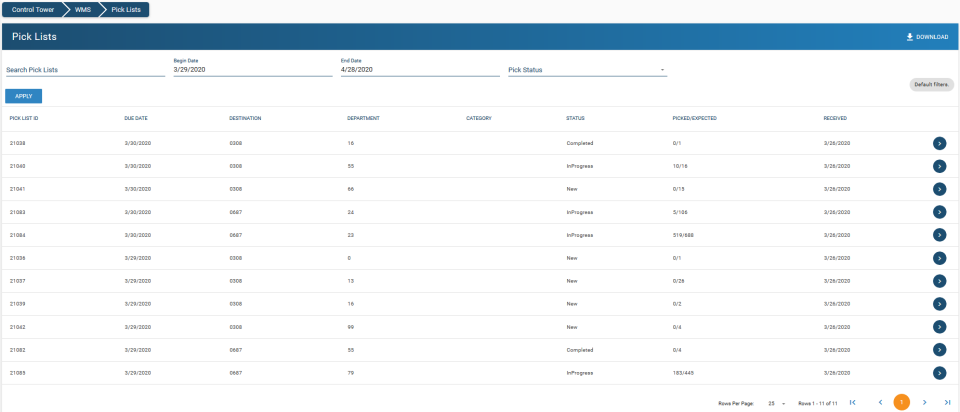Click department value 79
This screenshot has height=412, width=960.
[351, 373]
